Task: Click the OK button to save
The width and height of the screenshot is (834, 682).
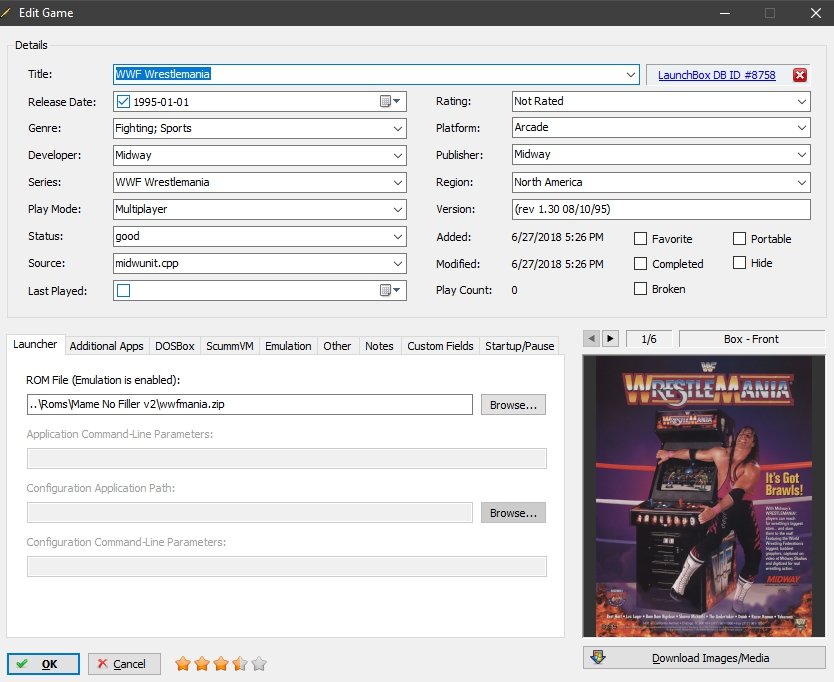Action: pos(43,664)
